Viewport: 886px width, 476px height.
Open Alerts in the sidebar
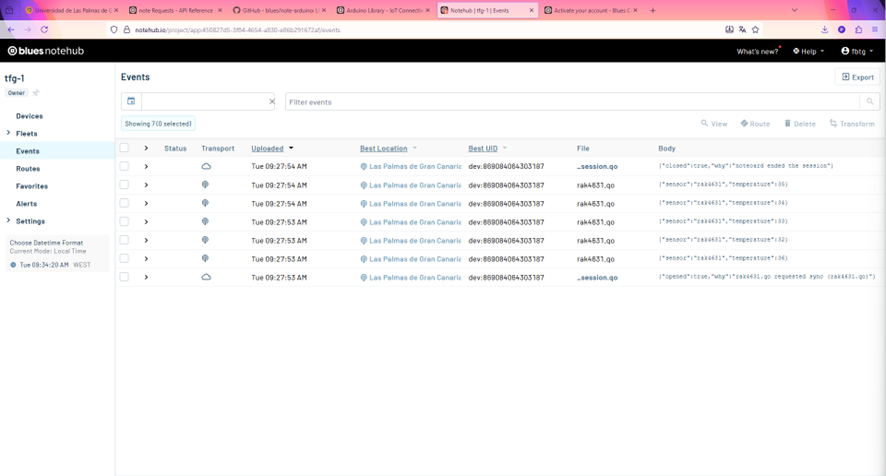[26, 204]
